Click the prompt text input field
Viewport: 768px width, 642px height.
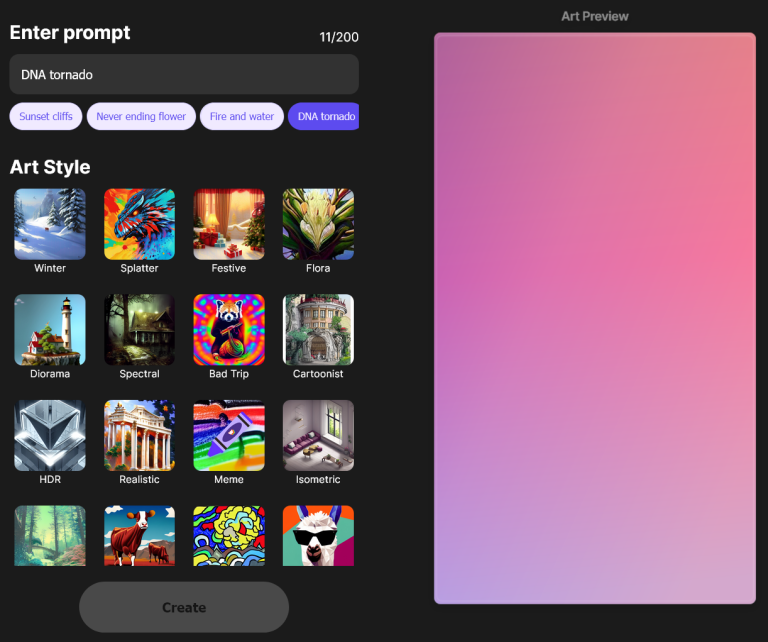(x=184, y=74)
